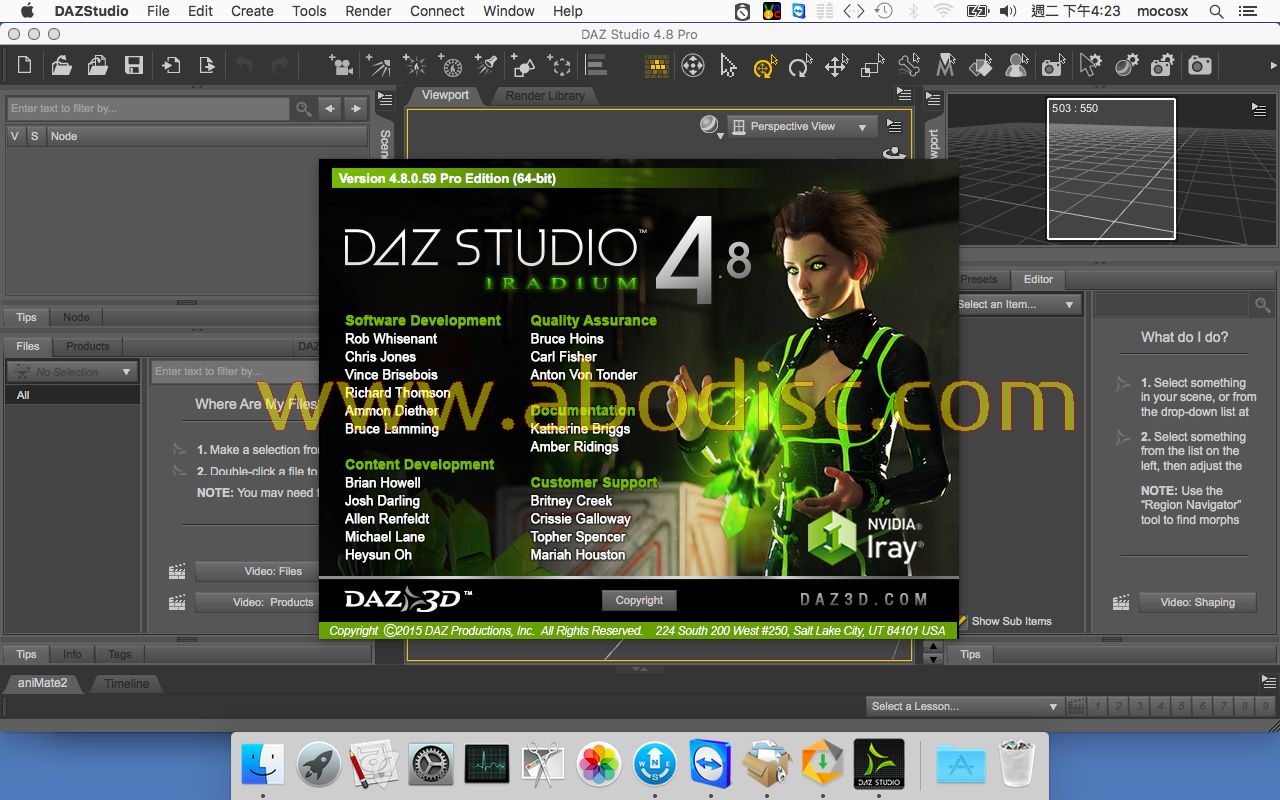
Task: Click the Video: Shaping button
Action: tap(1198, 602)
